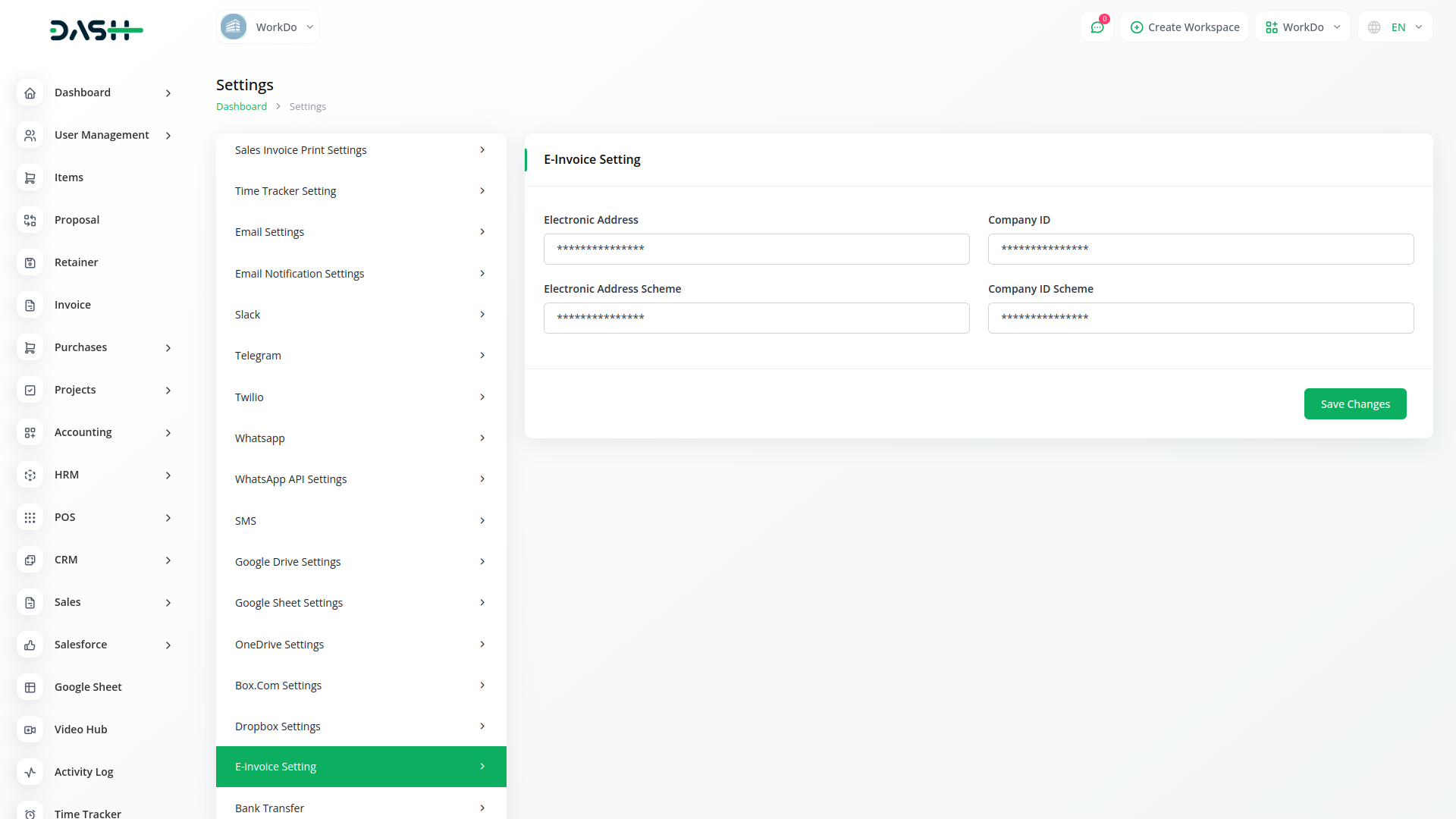Image resolution: width=1456 pixels, height=819 pixels.
Task: Click the Activity Log pulse icon
Action: 30,772
